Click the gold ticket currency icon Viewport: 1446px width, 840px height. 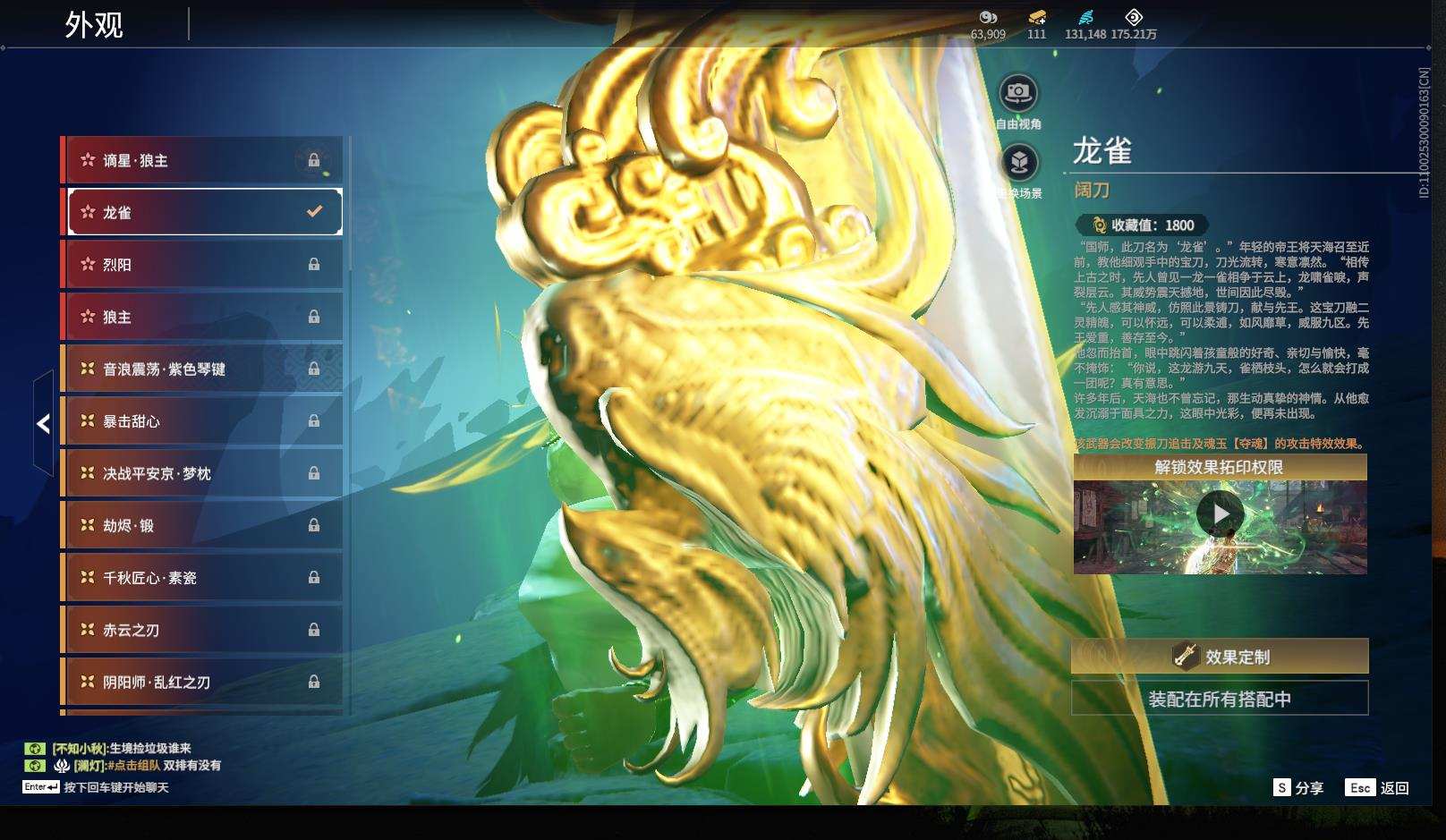[1037, 17]
